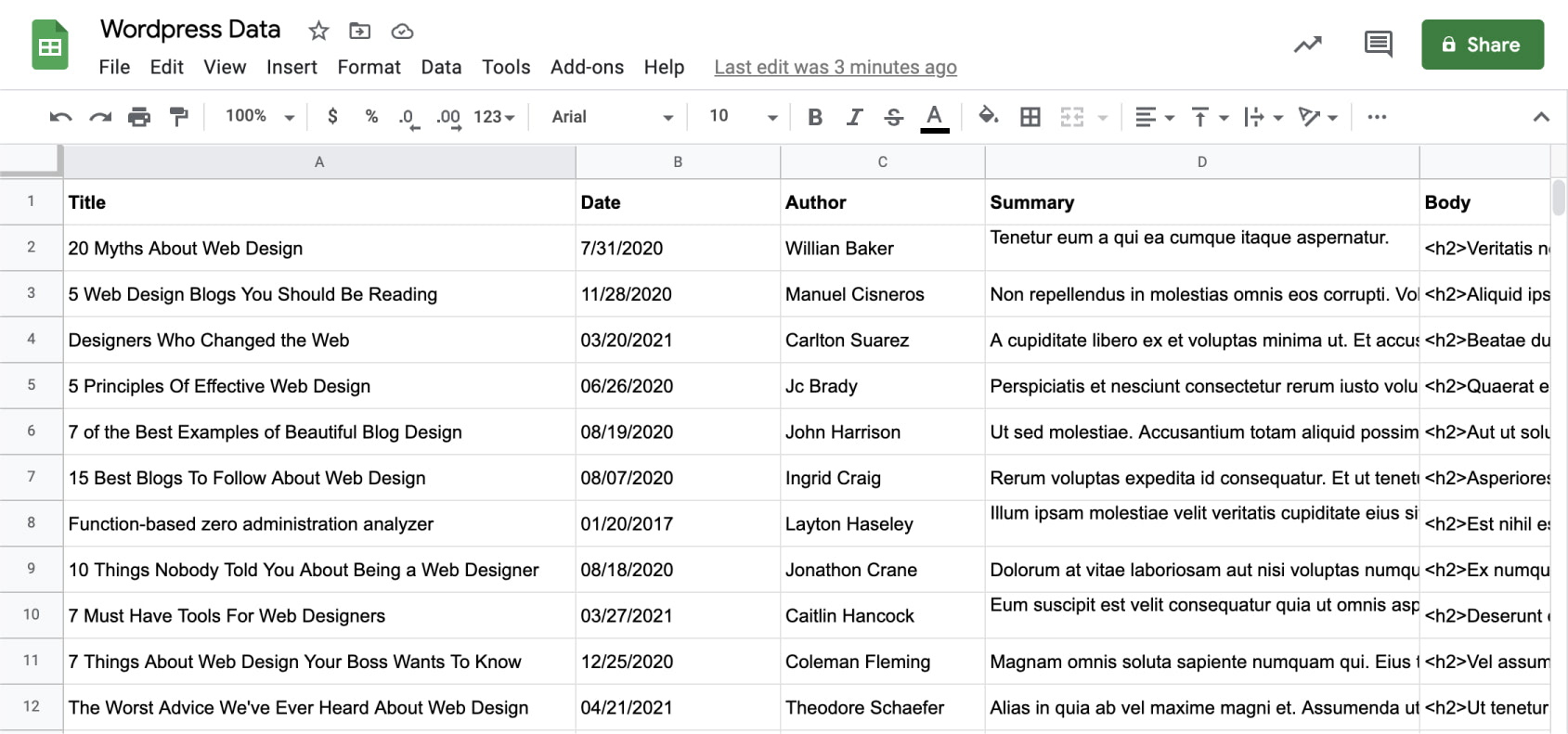Viewport: 1568px width, 734px height.
Task: Toggle italic formatting
Action: coord(854,117)
